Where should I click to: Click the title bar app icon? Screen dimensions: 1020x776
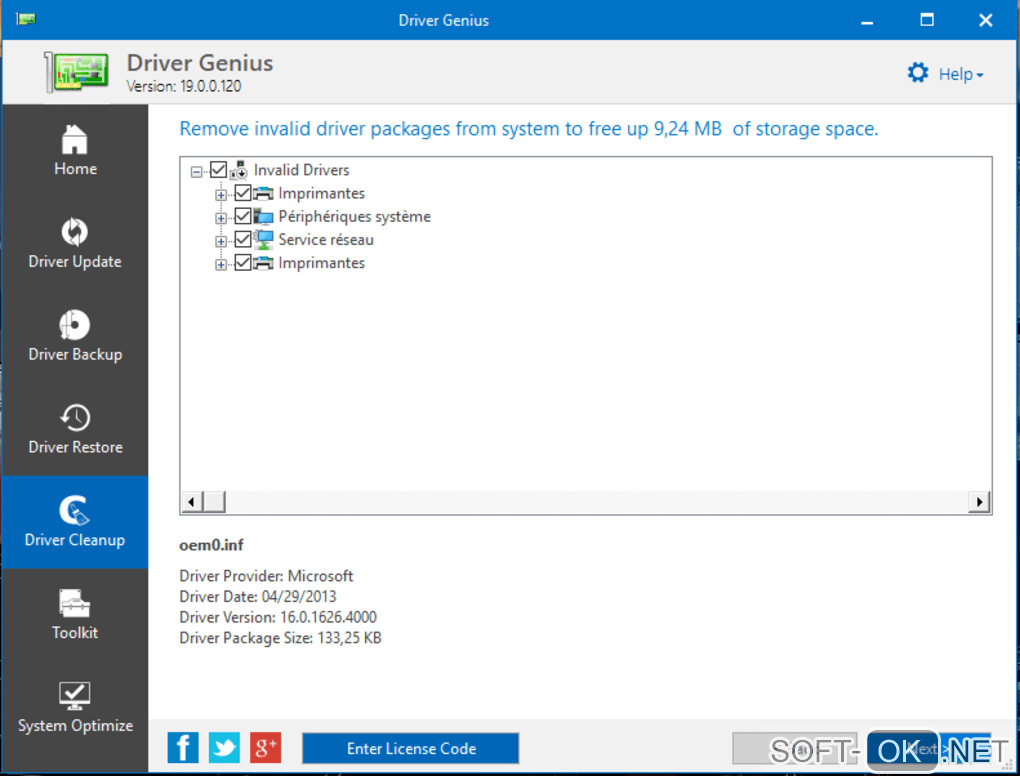[x=26, y=20]
